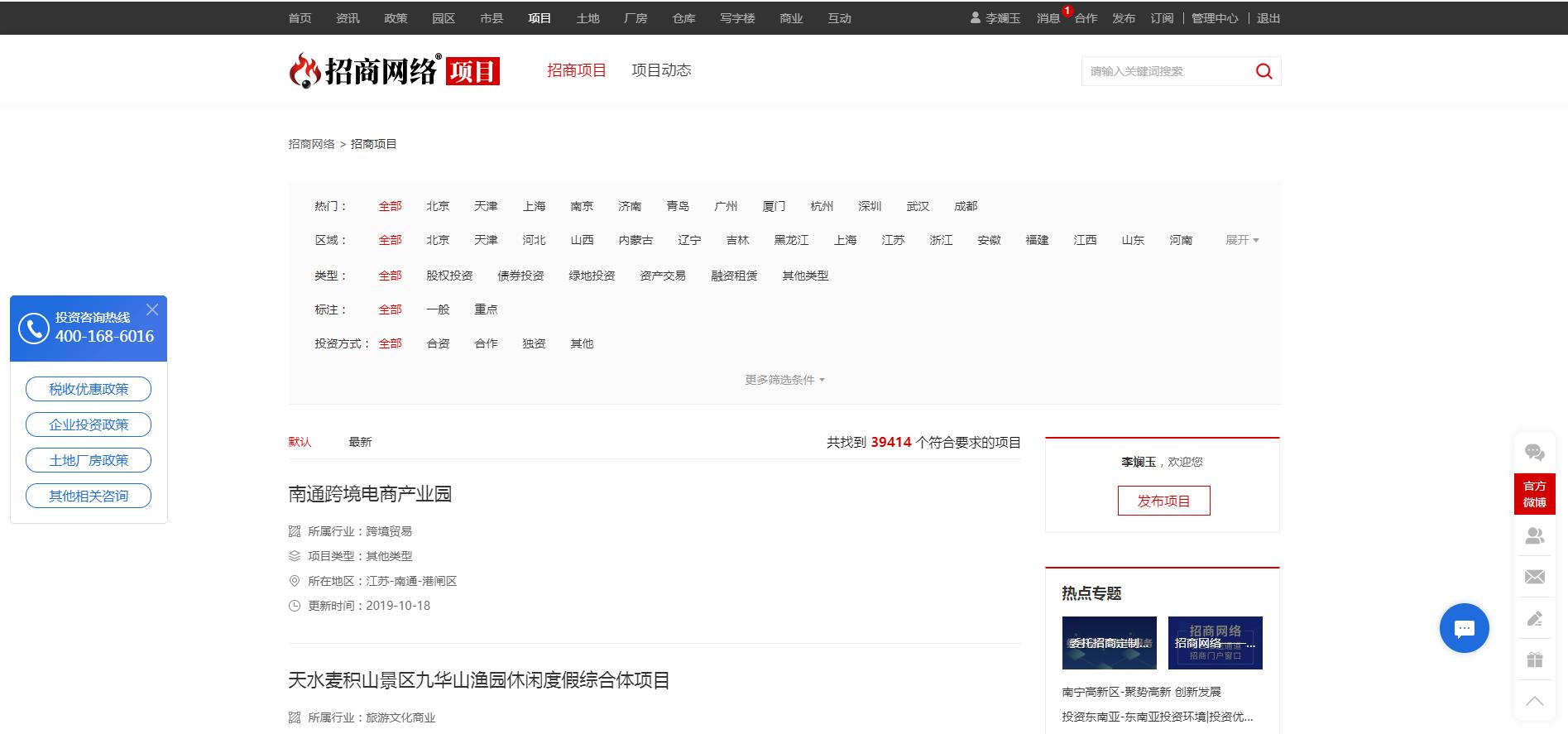
Task: Click the contacts people icon in sidebar
Action: coord(1534,536)
